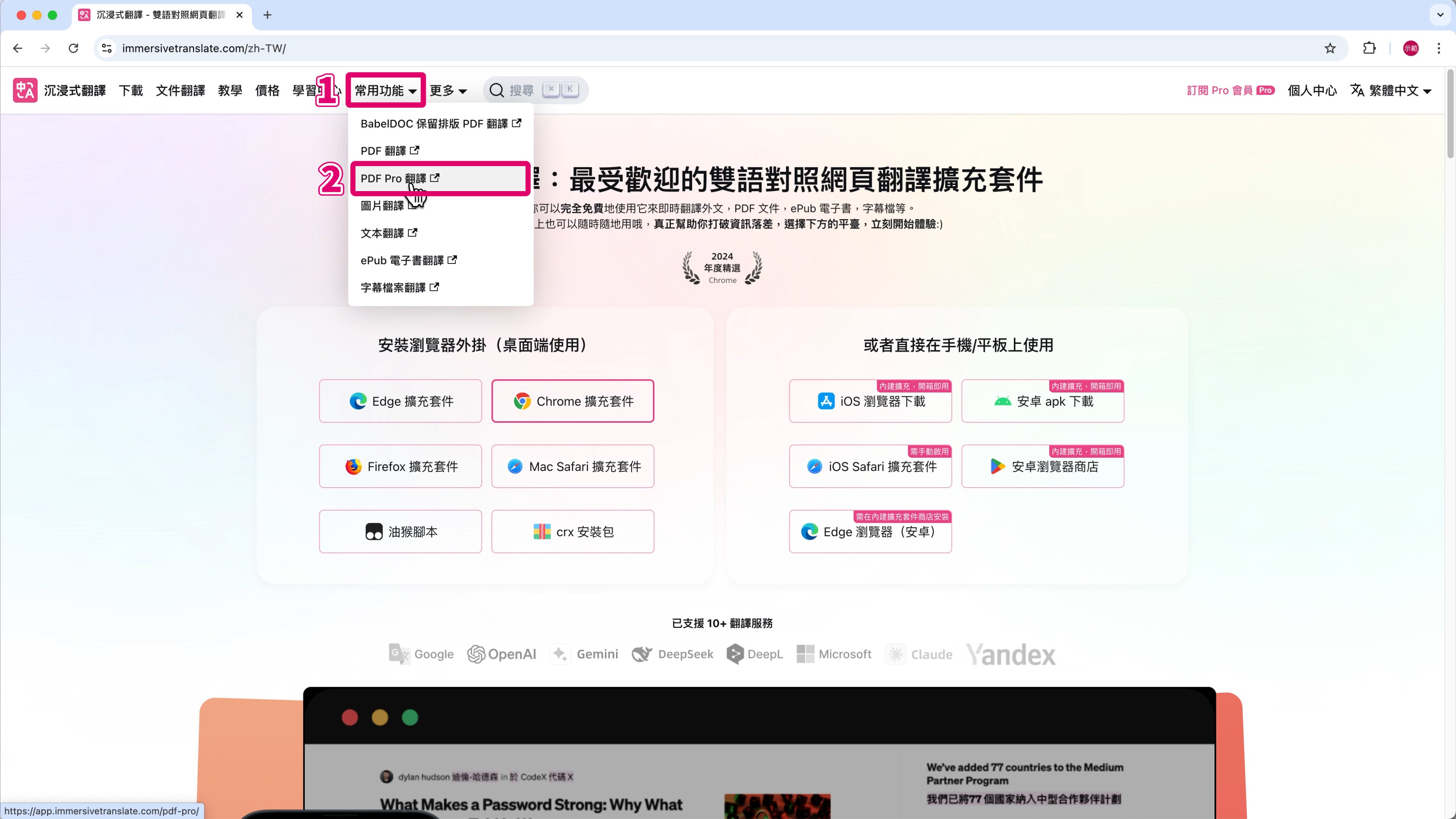The image size is (1456, 819).
Task: Click the language translate icon beside 繁體中文
Action: pyautogui.click(x=1357, y=91)
